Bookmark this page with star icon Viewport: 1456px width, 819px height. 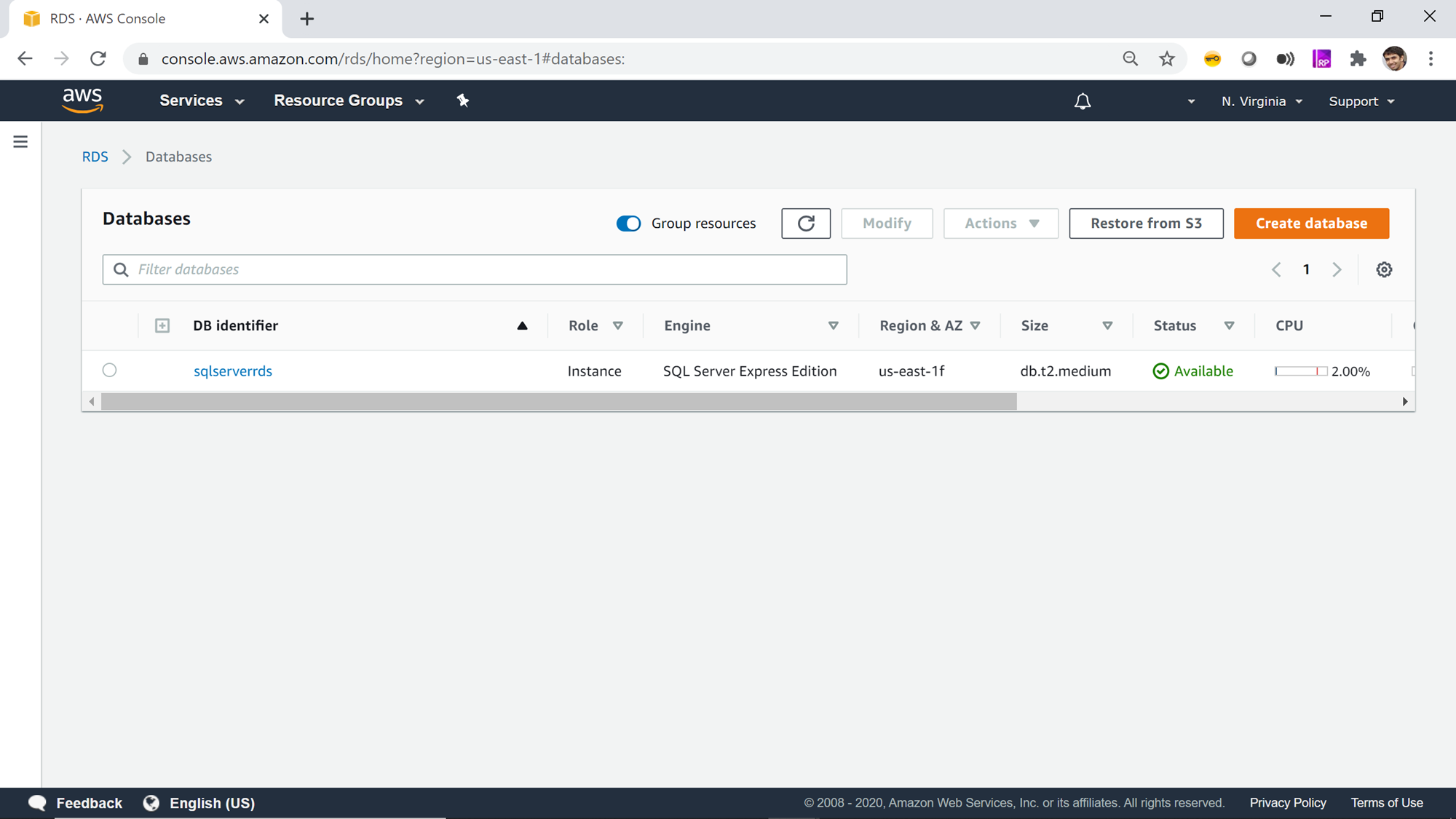point(1167,59)
